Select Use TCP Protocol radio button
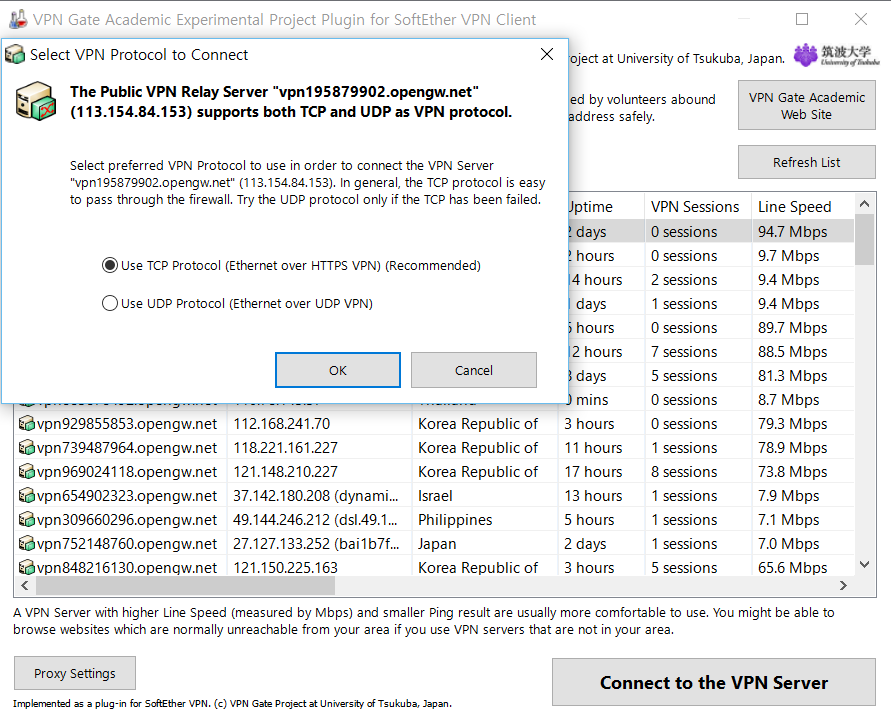This screenshot has height=717, width=891. tap(110, 265)
